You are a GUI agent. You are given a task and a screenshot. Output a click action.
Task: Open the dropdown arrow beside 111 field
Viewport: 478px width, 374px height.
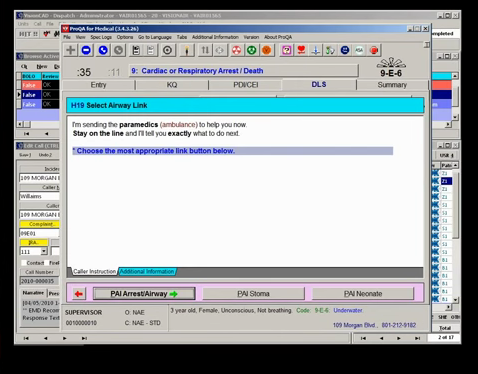pyautogui.click(x=44, y=251)
